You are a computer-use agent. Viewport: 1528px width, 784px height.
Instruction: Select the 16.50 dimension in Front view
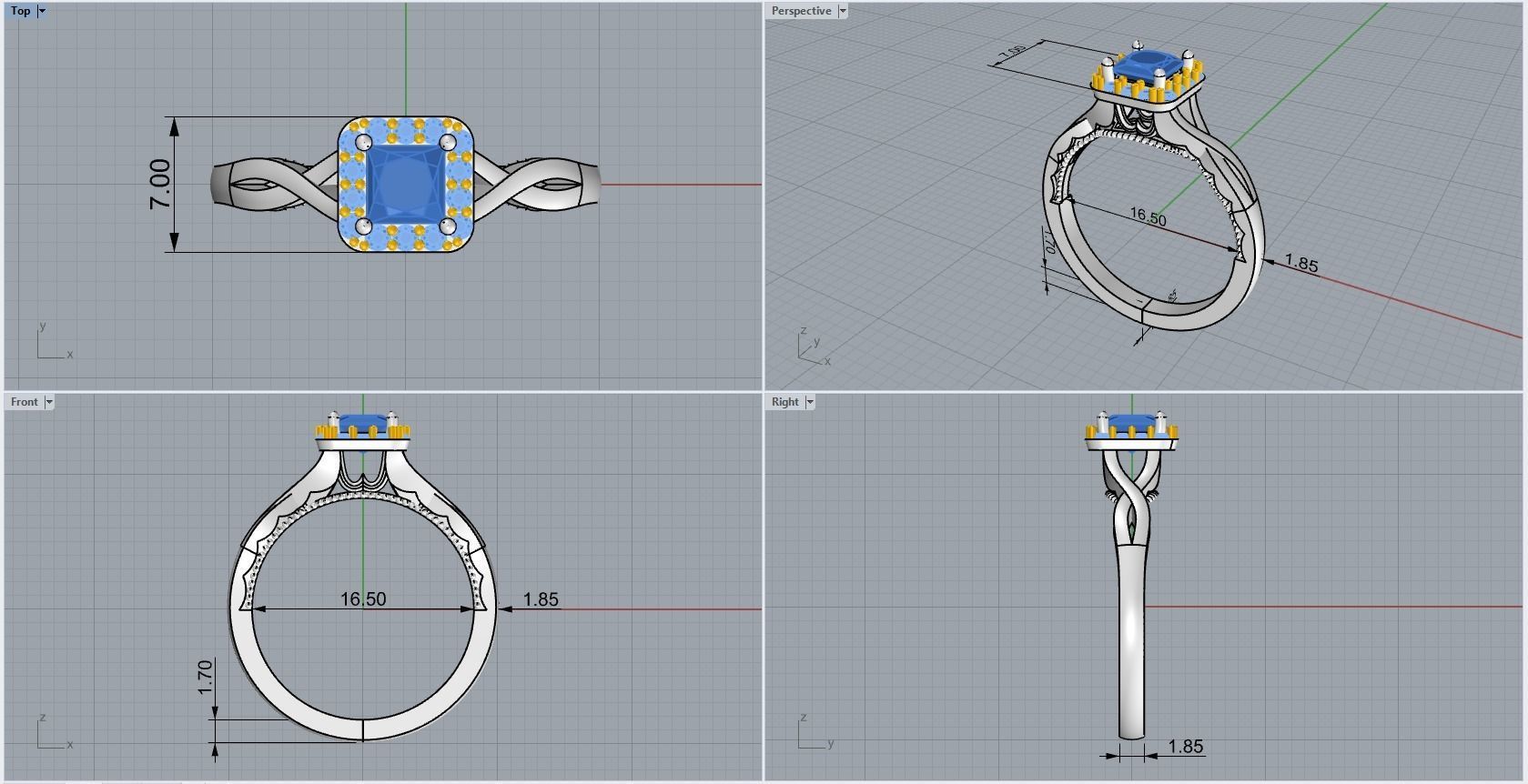(363, 599)
